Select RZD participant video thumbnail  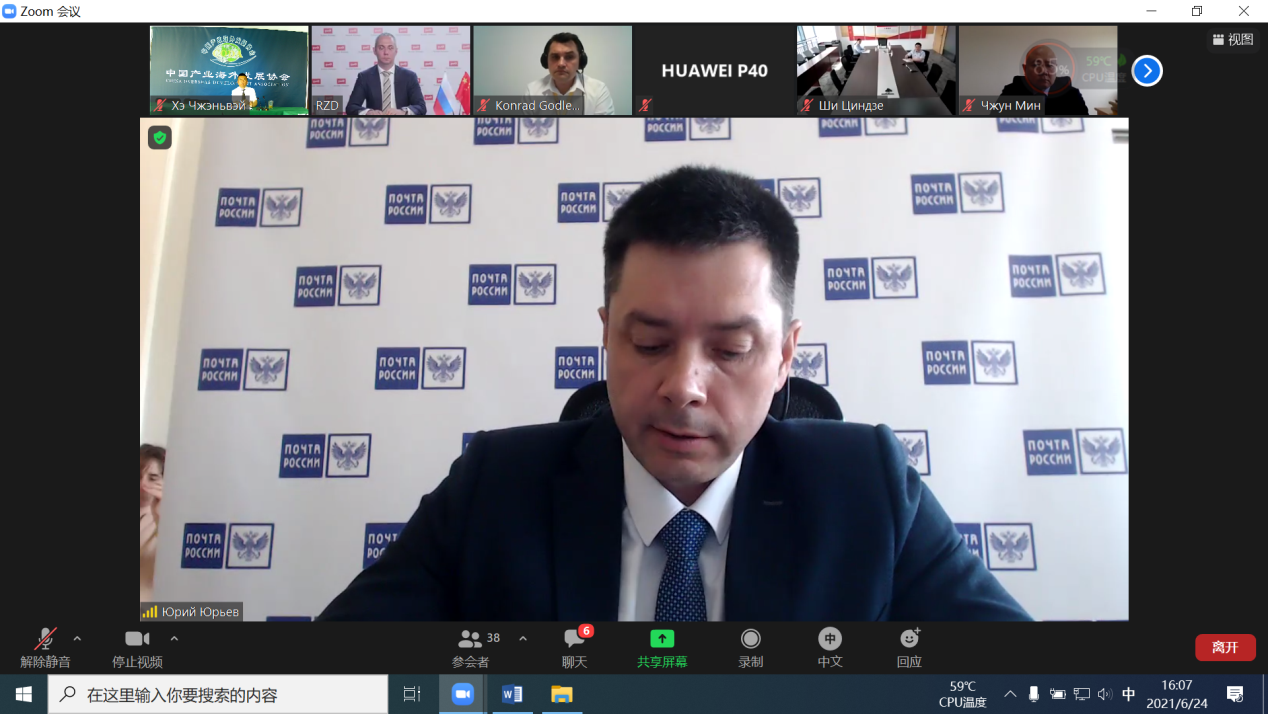pos(391,70)
